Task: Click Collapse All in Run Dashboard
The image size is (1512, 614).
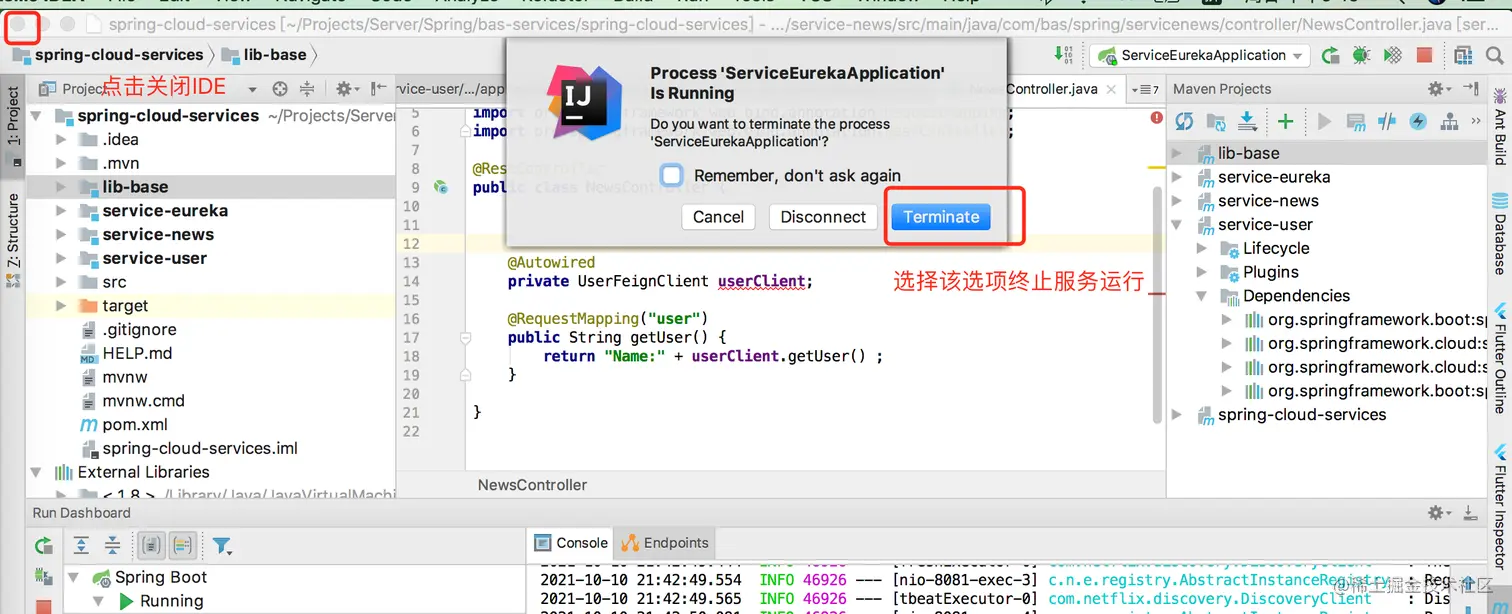Action: [x=113, y=546]
